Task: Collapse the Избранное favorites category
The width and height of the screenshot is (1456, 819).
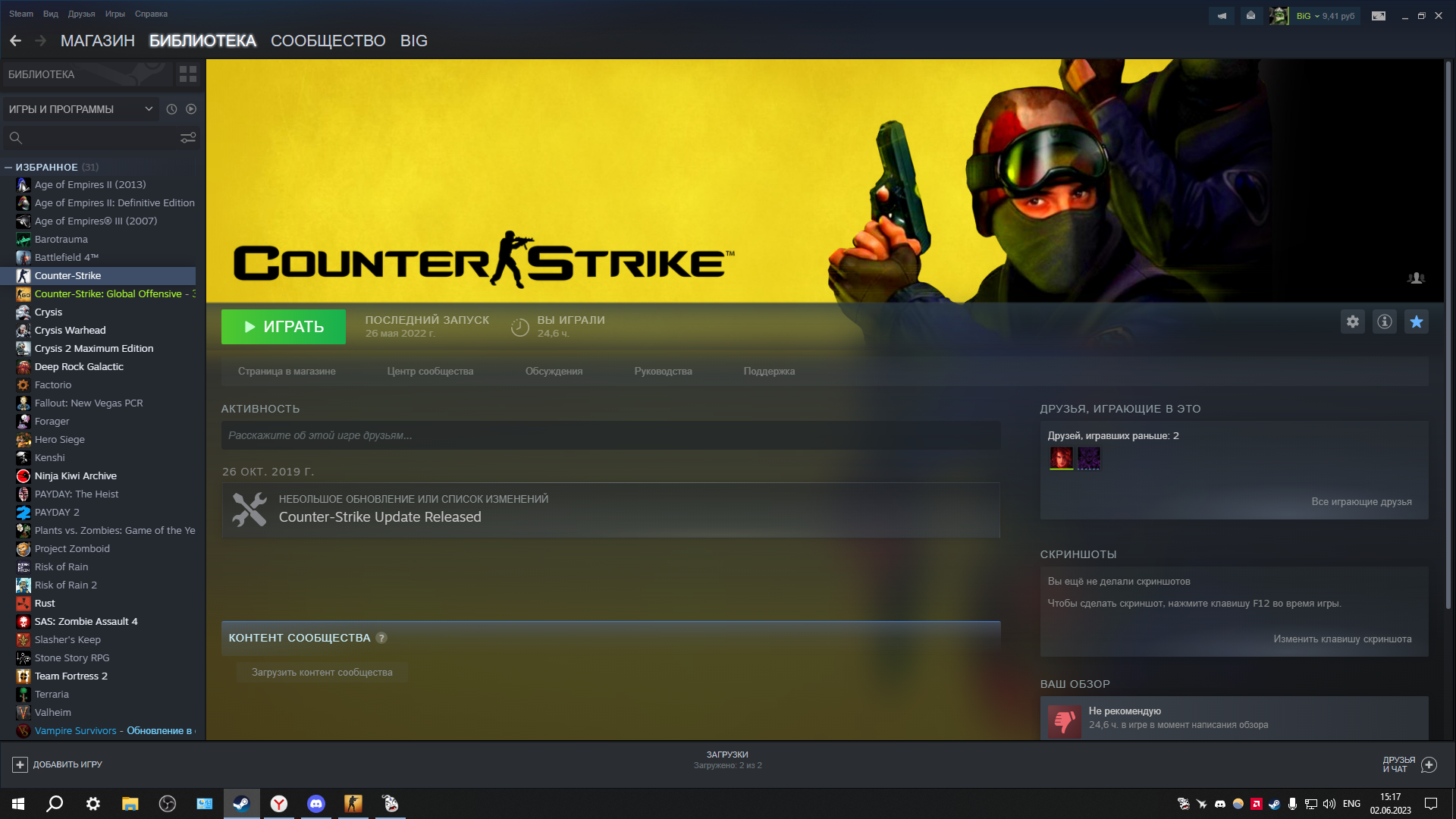Action: (x=8, y=167)
